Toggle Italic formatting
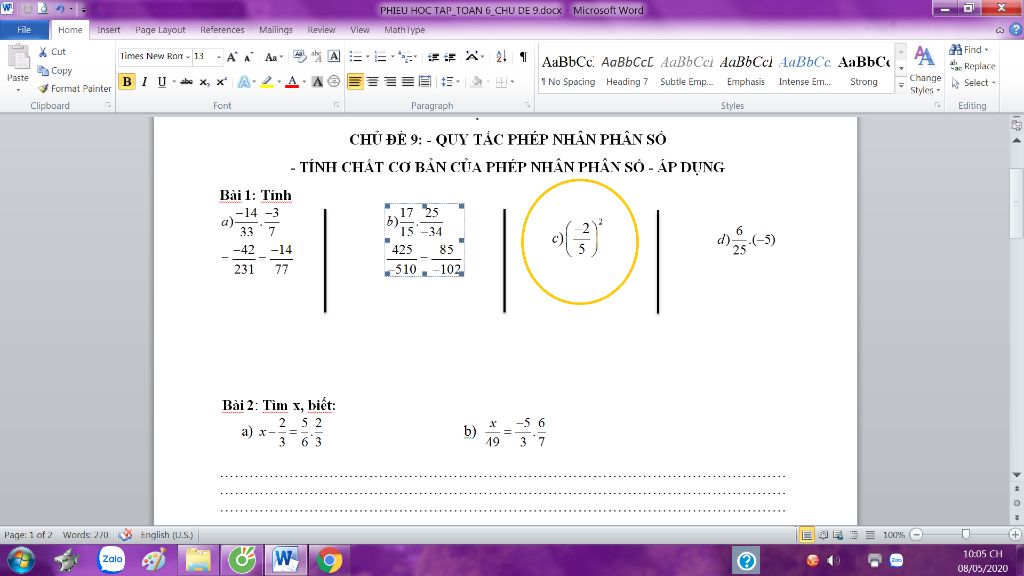Screen dimensions: 1024x576 pos(144,82)
